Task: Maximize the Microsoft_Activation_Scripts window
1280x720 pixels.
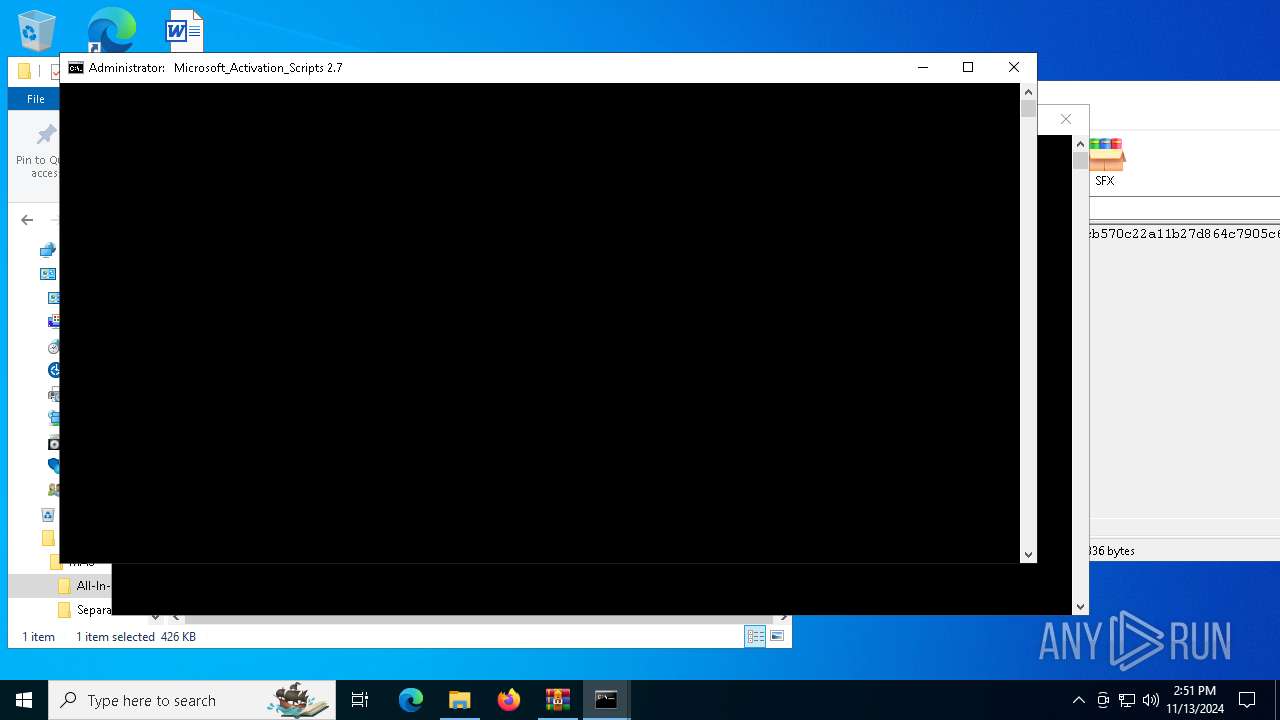Action: (x=968, y=67)
